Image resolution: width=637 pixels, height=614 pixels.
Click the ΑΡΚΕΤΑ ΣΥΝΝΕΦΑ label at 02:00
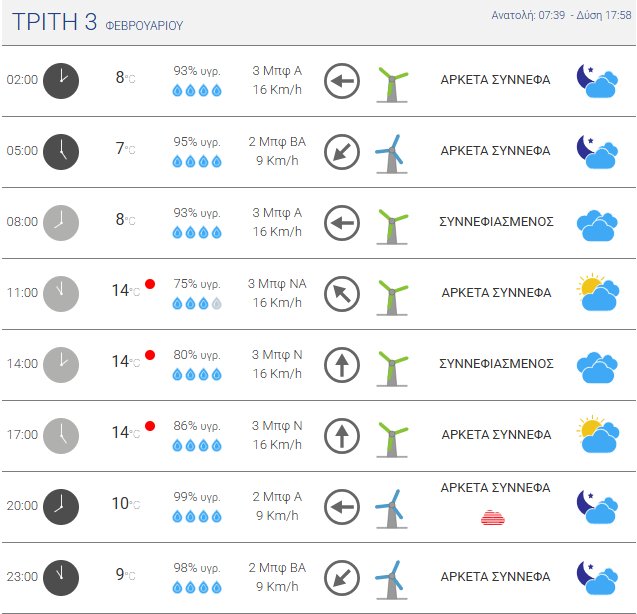(496, 80)
